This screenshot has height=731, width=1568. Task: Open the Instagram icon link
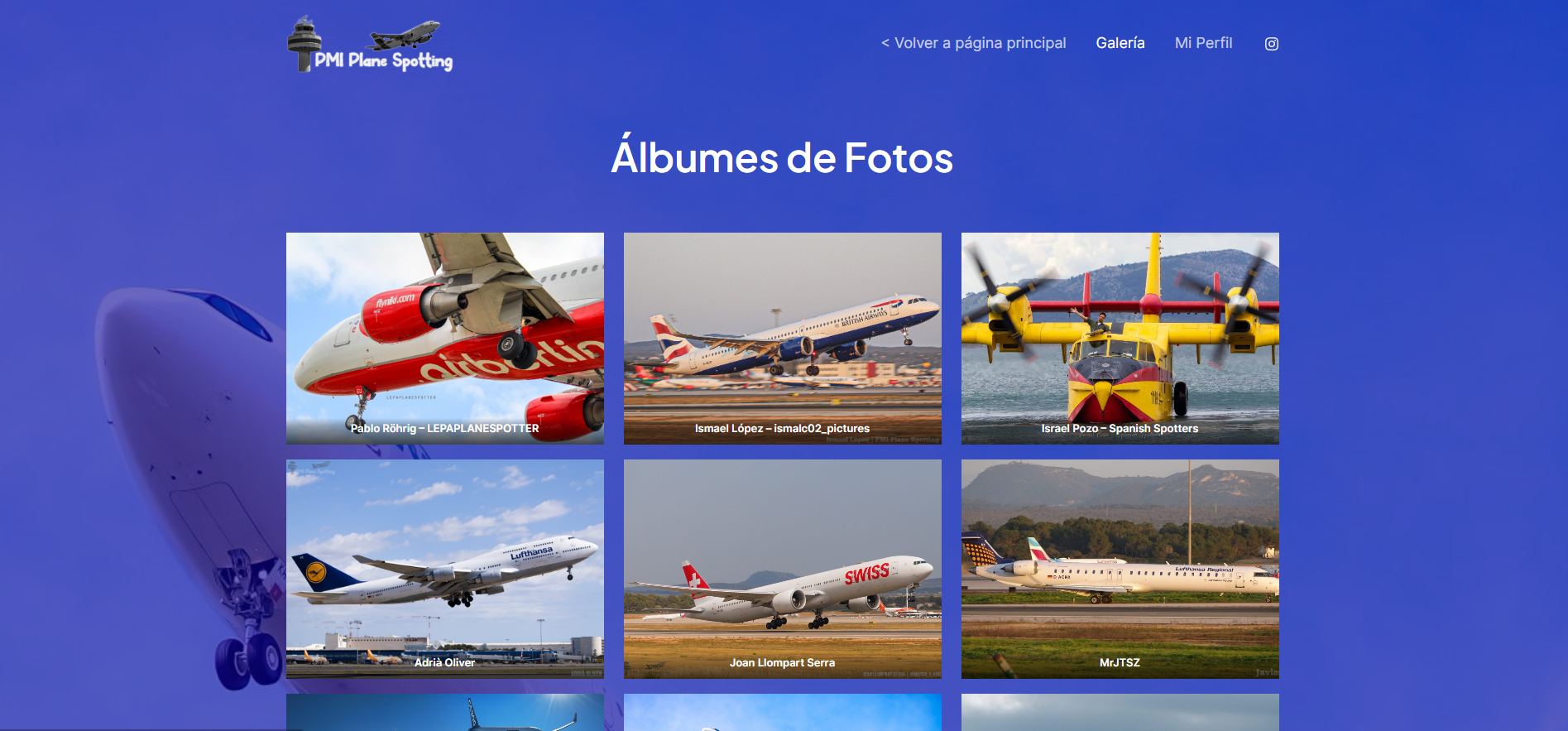[x=1272, y=44]
